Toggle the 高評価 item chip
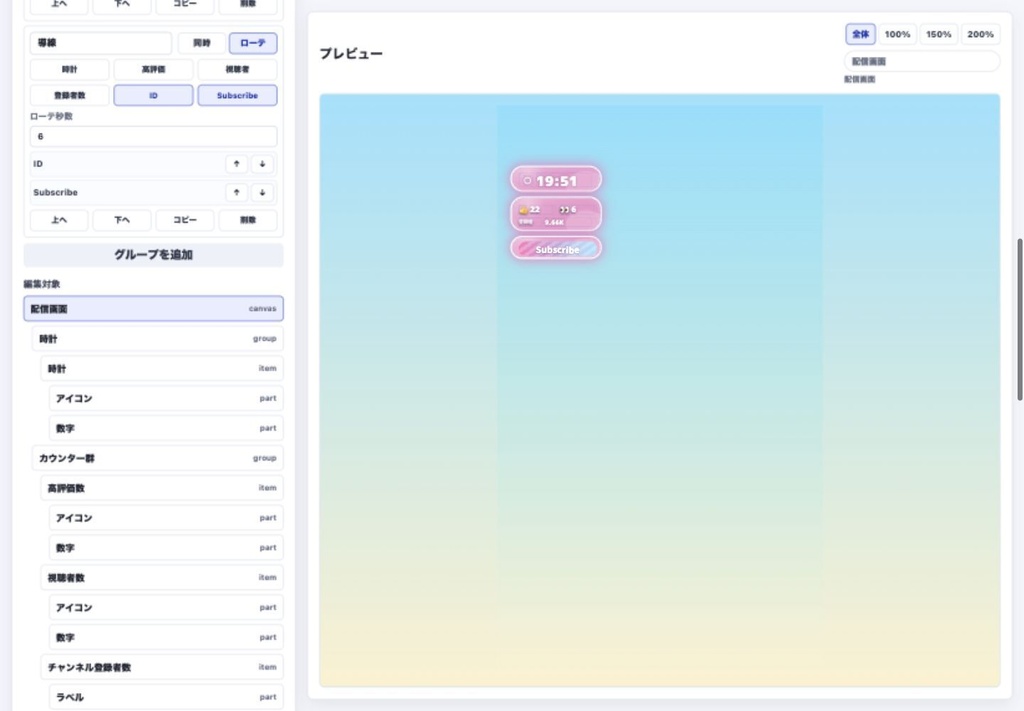The height and width of the screenshot is (711, 1024). tap(153, 69)
